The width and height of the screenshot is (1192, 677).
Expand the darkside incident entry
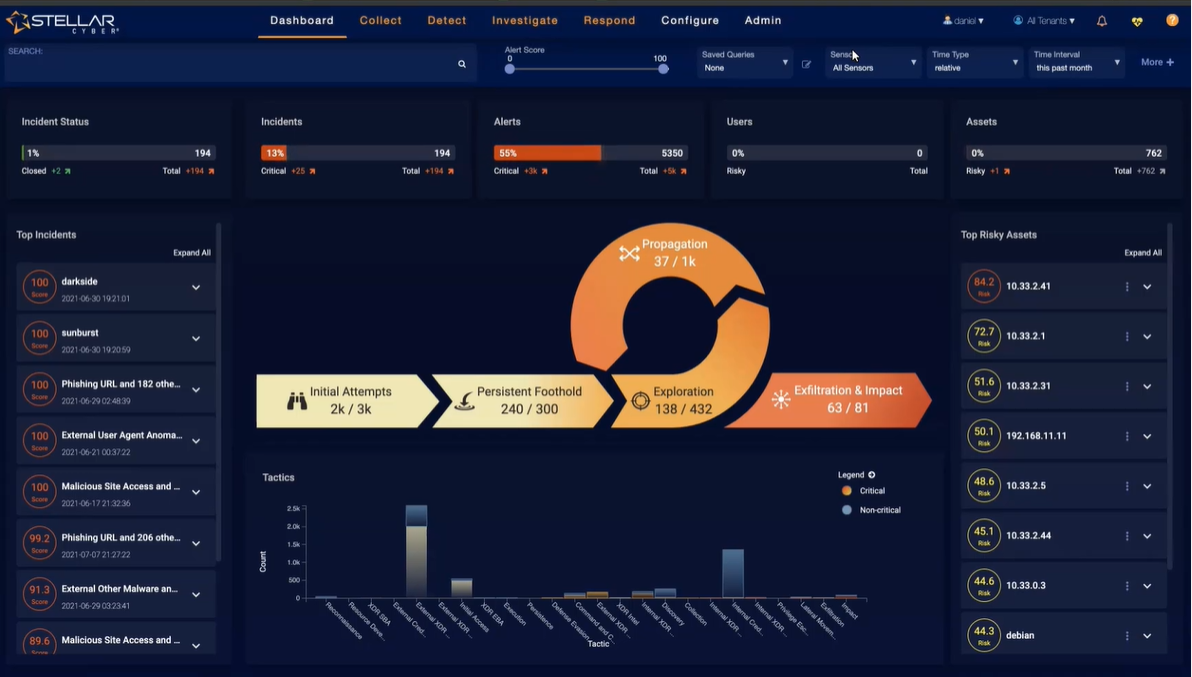196,288
